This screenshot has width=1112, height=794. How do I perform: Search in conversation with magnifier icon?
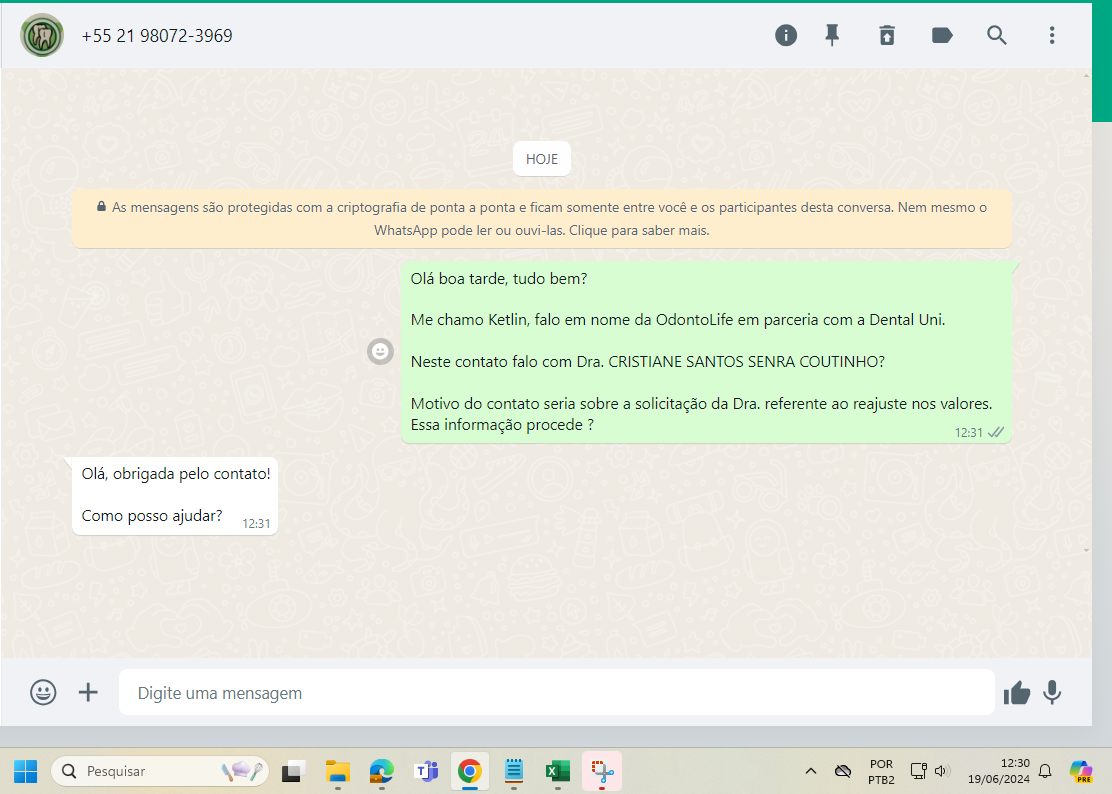coord(996,35)
